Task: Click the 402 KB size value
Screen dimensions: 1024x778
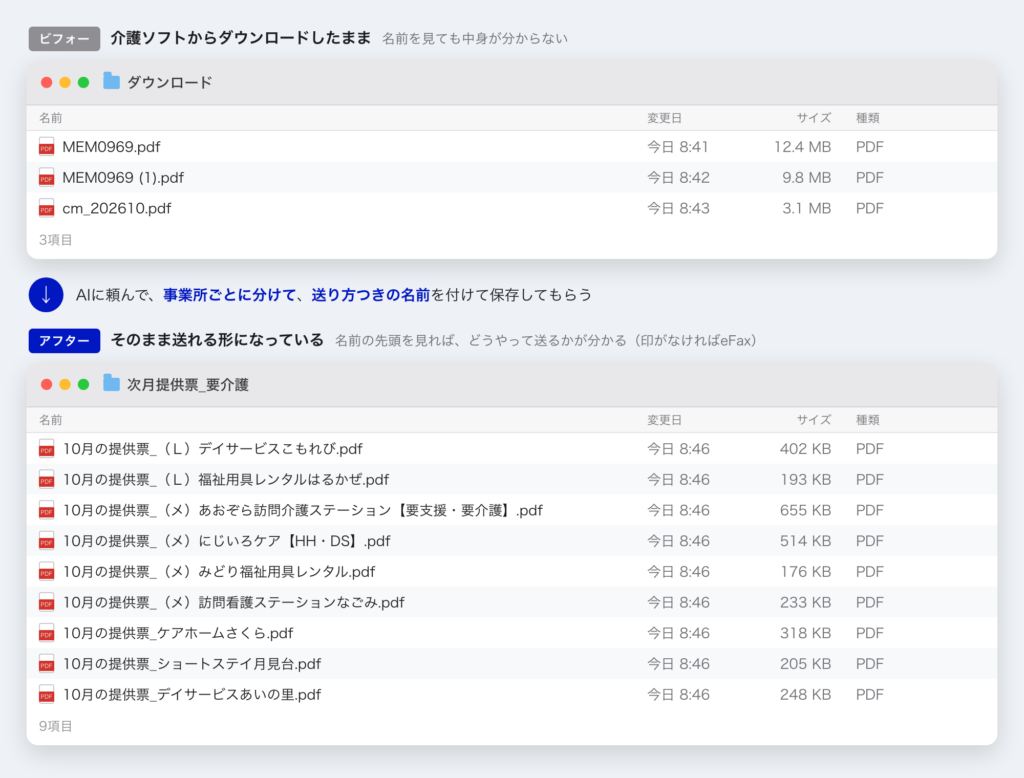Action: [x=805, y=449]
